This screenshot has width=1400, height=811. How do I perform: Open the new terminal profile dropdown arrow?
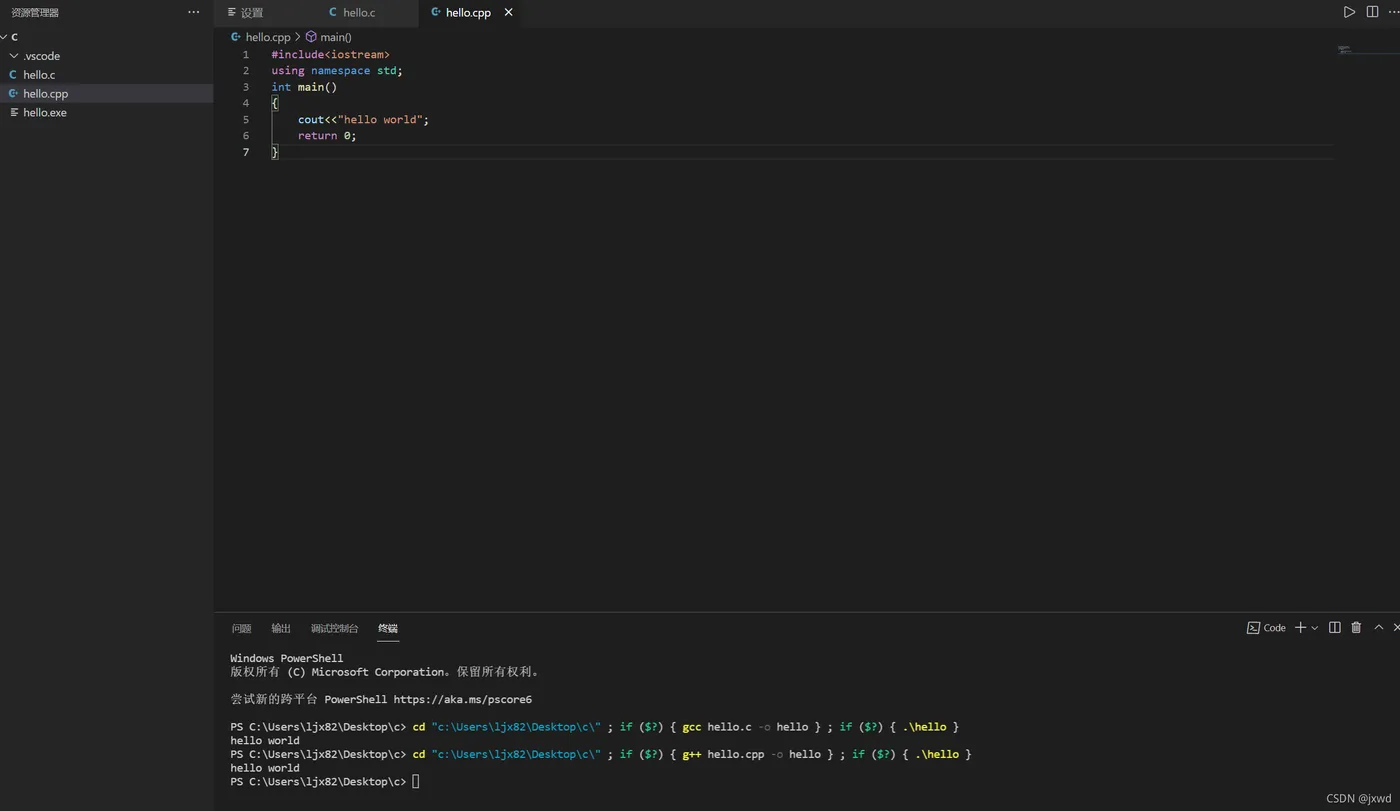pos(1314,628)
